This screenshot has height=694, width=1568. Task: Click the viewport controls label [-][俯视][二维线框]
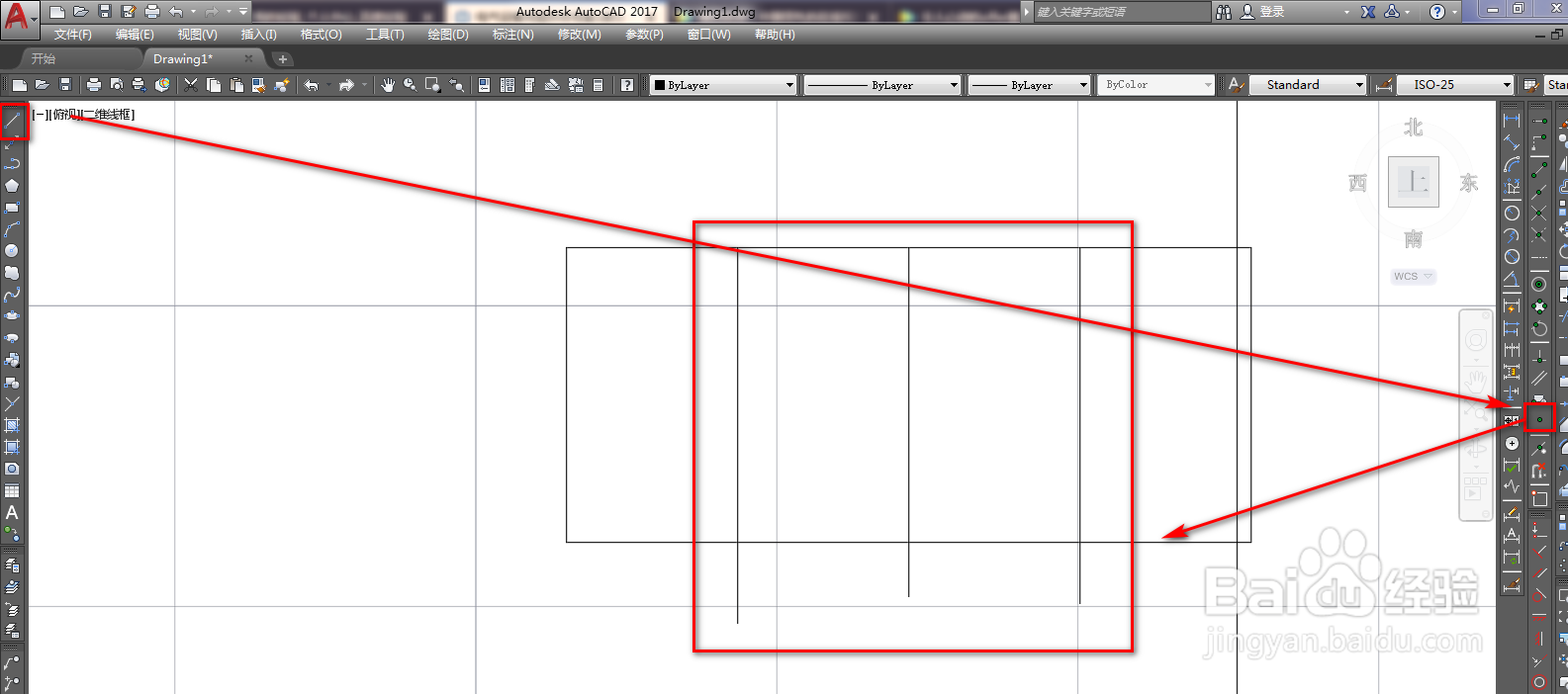pos(83,115)
